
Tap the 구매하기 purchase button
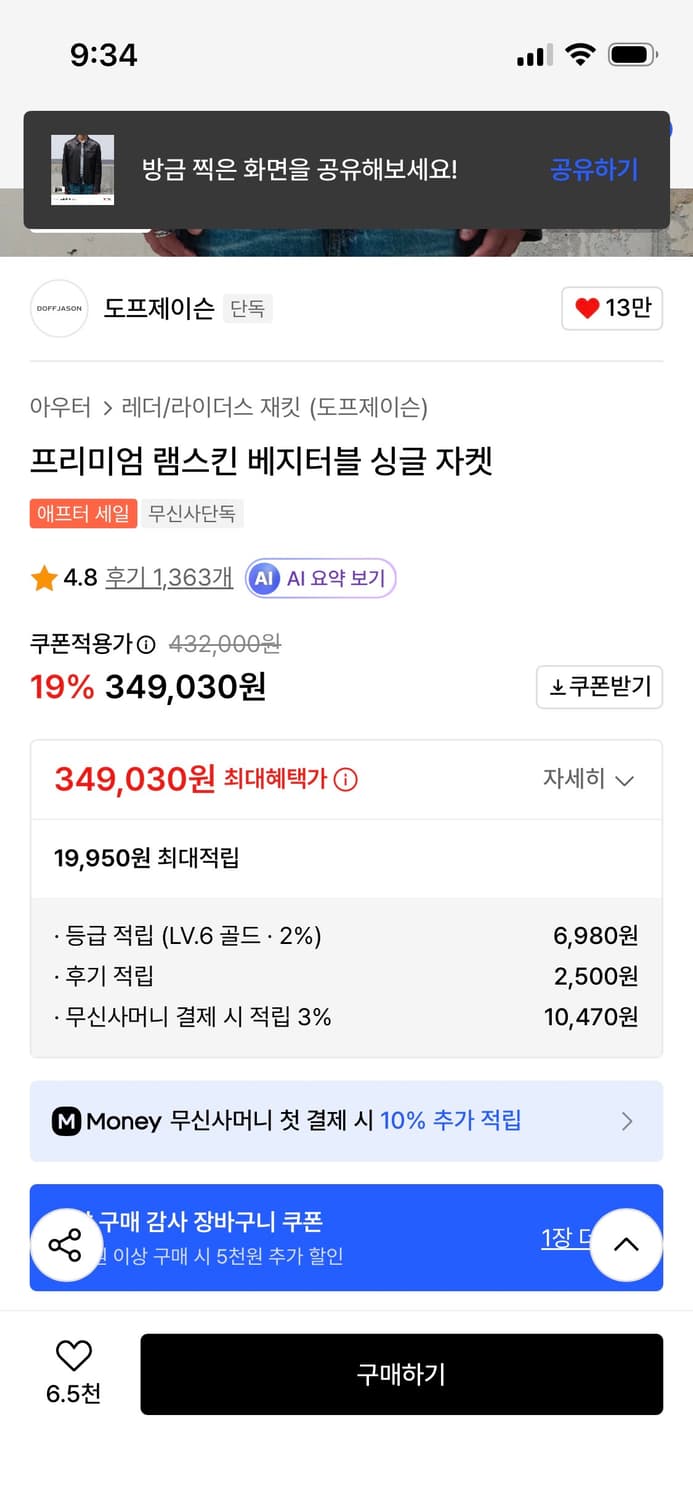click(401, 1374)
